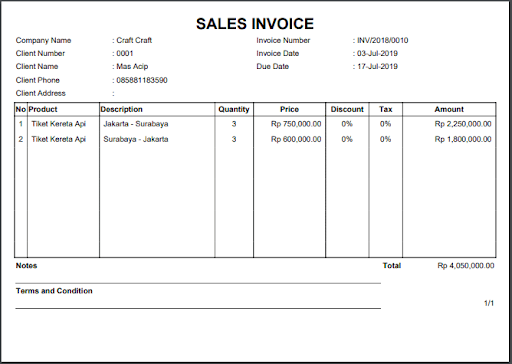
Task: Select row number 2 cell
Action: (x=21, y=139)
